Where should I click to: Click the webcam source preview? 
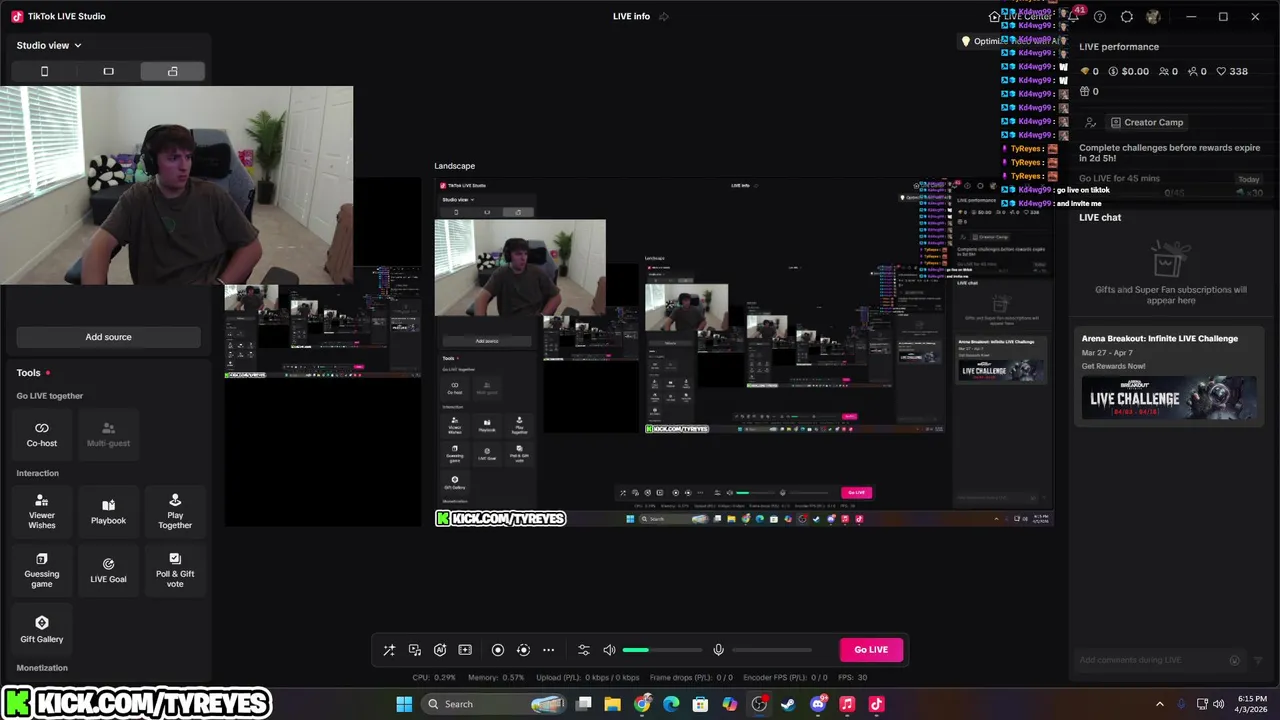pyautogui.click(x=176, y=185)
